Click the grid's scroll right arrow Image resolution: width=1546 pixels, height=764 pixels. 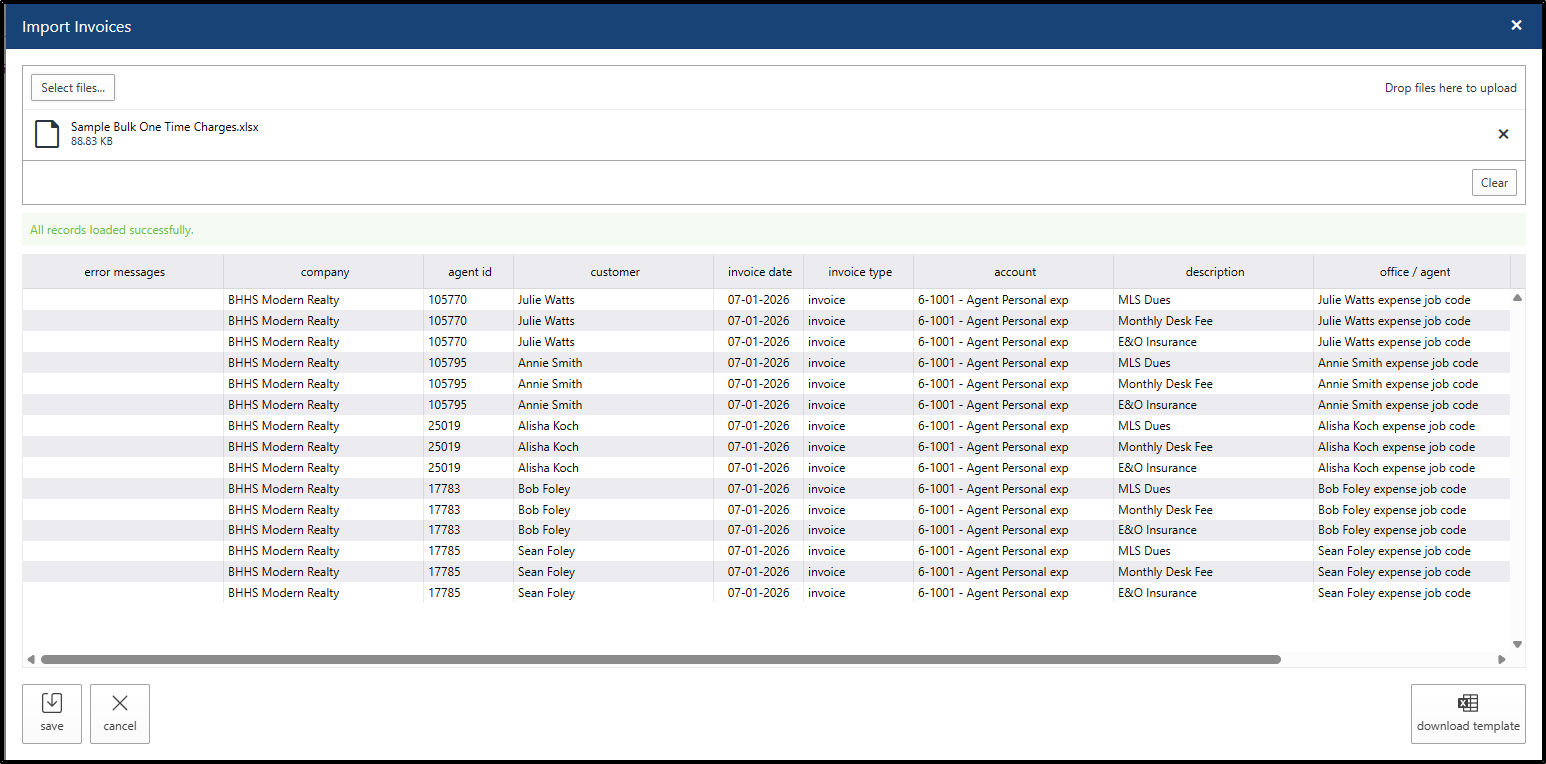1501,659
